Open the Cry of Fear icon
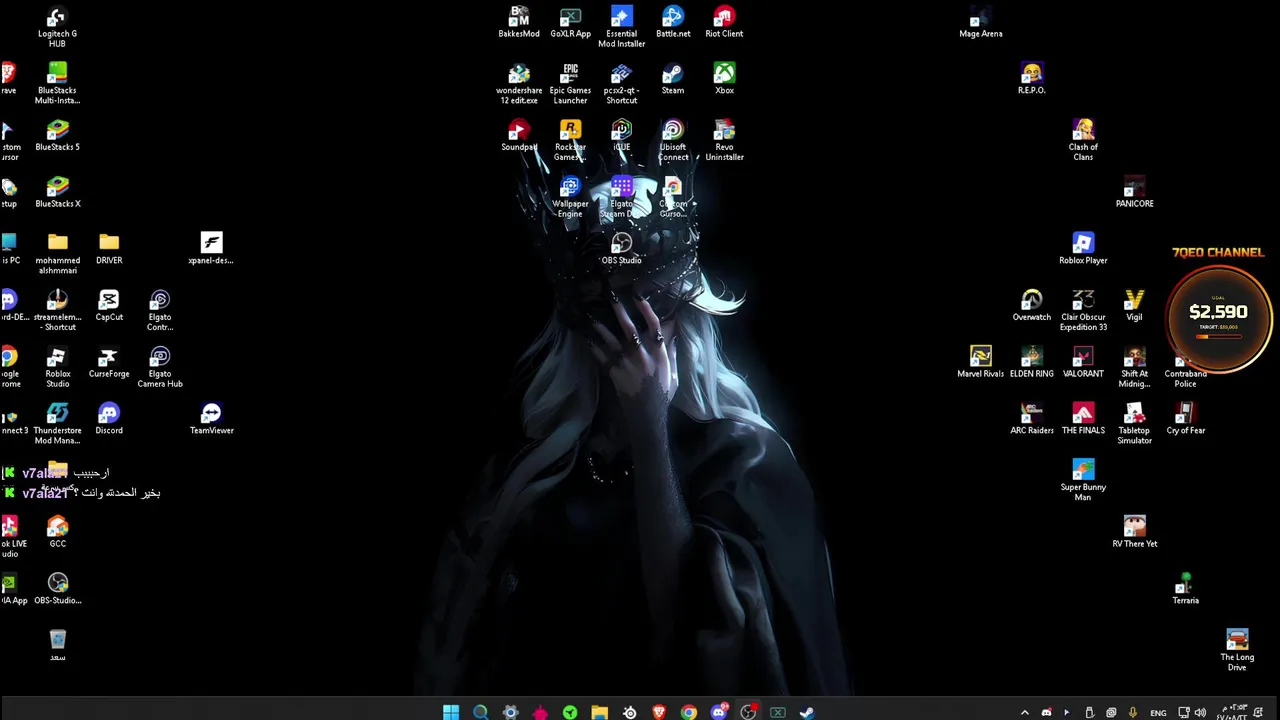Screen dimensions: 1280x720 (x=1185, y=419)
